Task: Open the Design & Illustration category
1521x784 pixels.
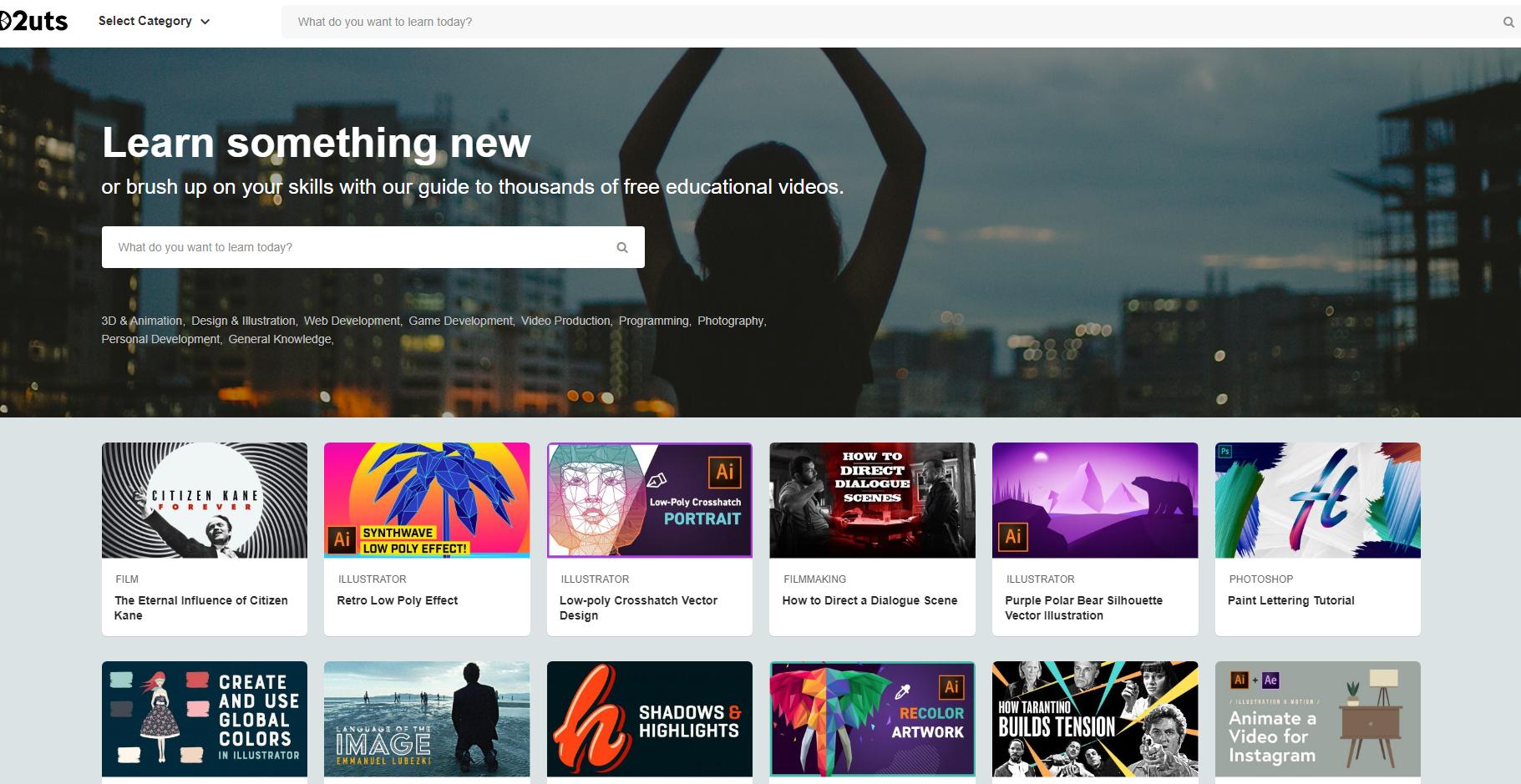Action: click(242, 321)
